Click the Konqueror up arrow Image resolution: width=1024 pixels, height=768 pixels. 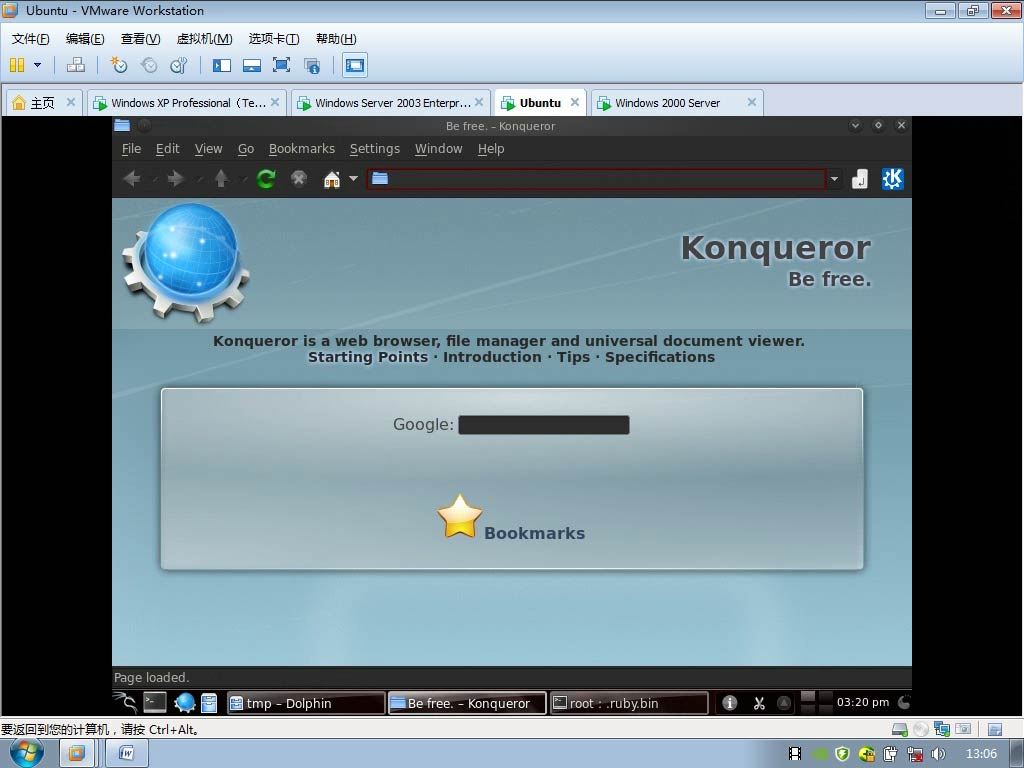pyautogui.click(x=221, y=178)
